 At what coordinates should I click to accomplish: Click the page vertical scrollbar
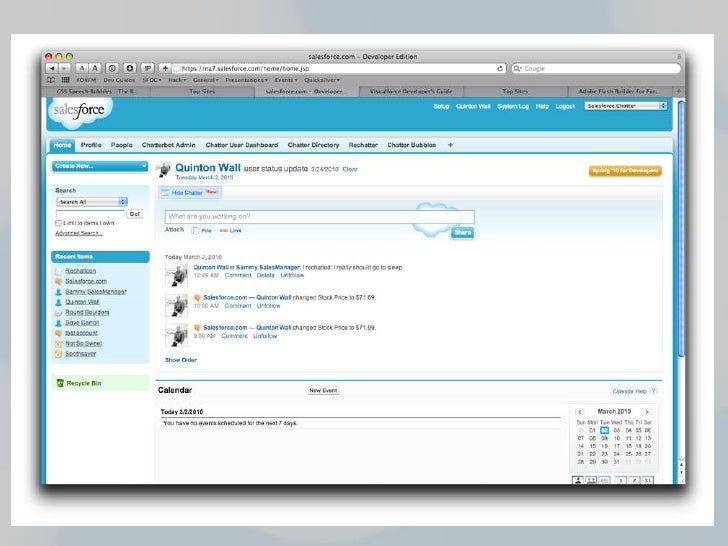681,228
